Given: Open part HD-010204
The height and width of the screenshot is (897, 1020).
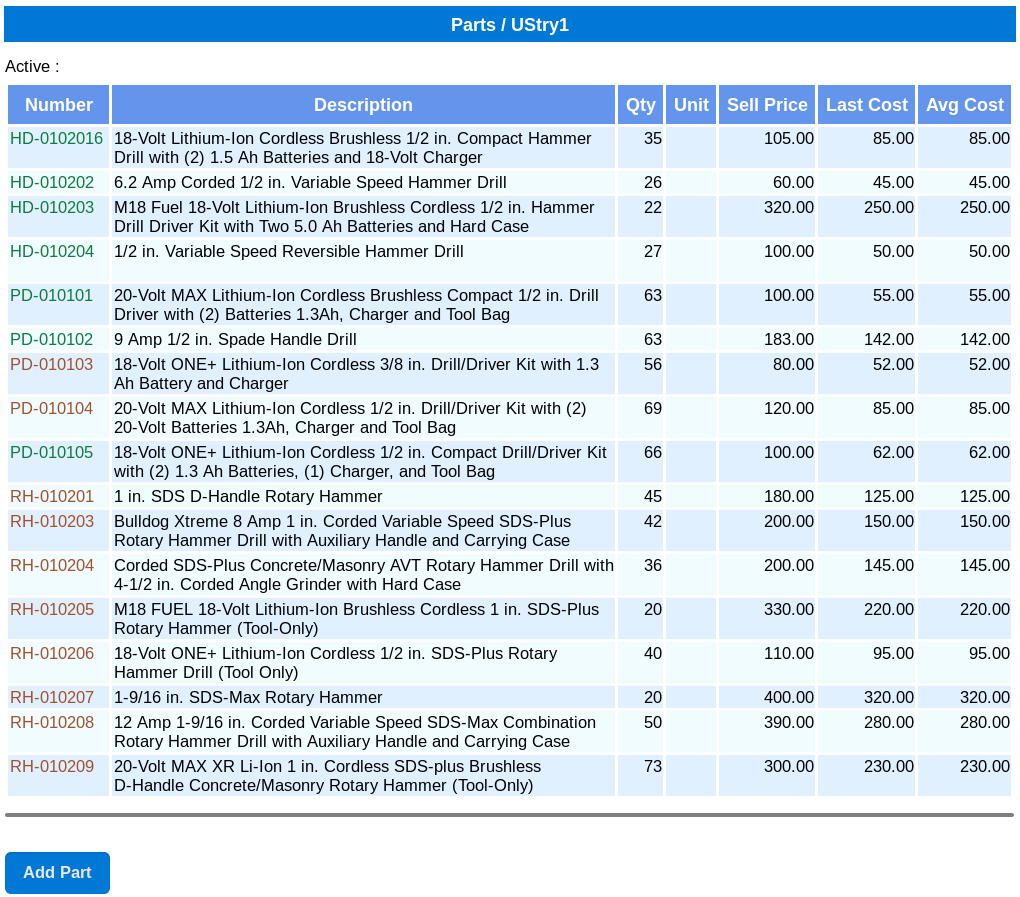Looking at the screenshot, I should (52, 251).
